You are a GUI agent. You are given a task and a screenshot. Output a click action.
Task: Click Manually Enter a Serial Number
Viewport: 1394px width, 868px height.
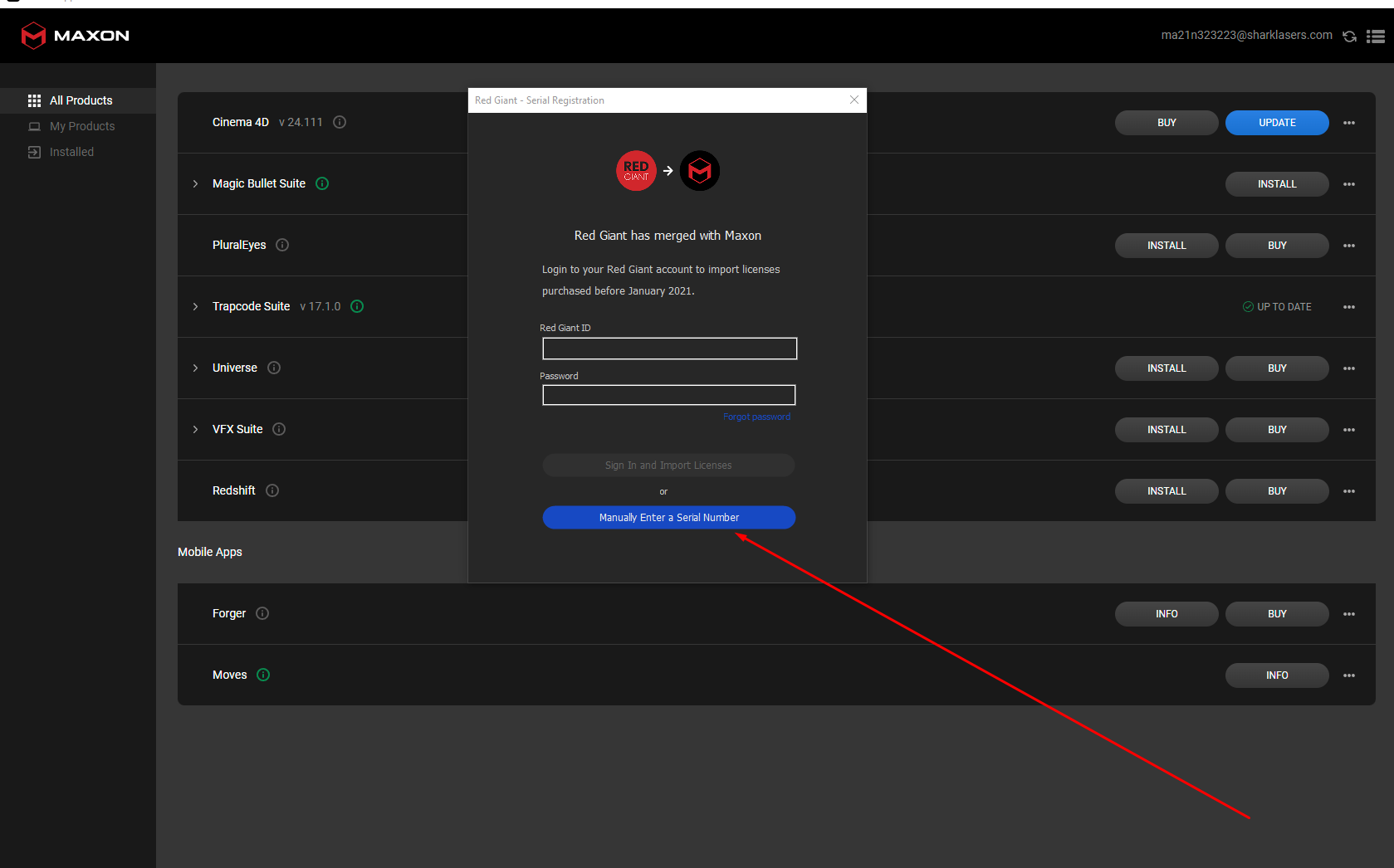(669, 518)
